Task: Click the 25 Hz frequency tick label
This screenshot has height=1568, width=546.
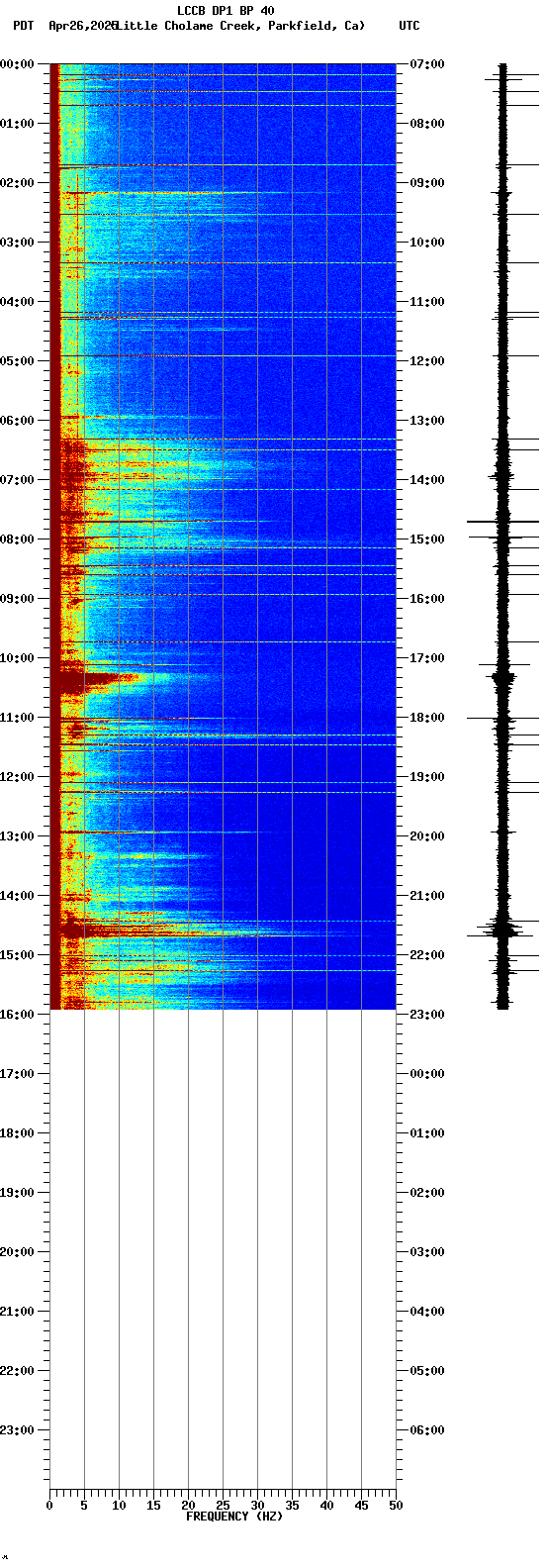Action: click(223, 1506)
